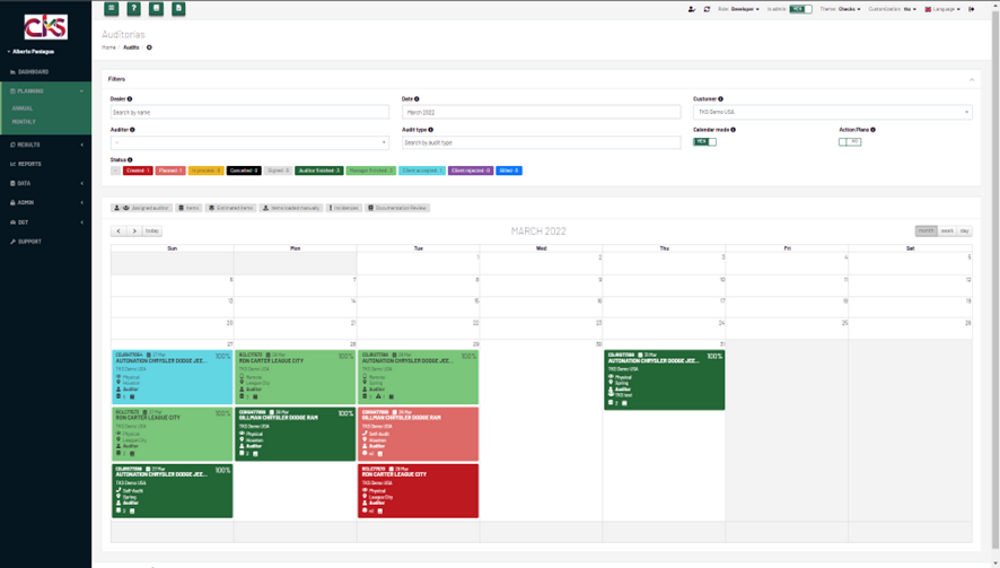Filter by the red Created status badge
This screenshot has height=568, width=1000.
[138, 171]
